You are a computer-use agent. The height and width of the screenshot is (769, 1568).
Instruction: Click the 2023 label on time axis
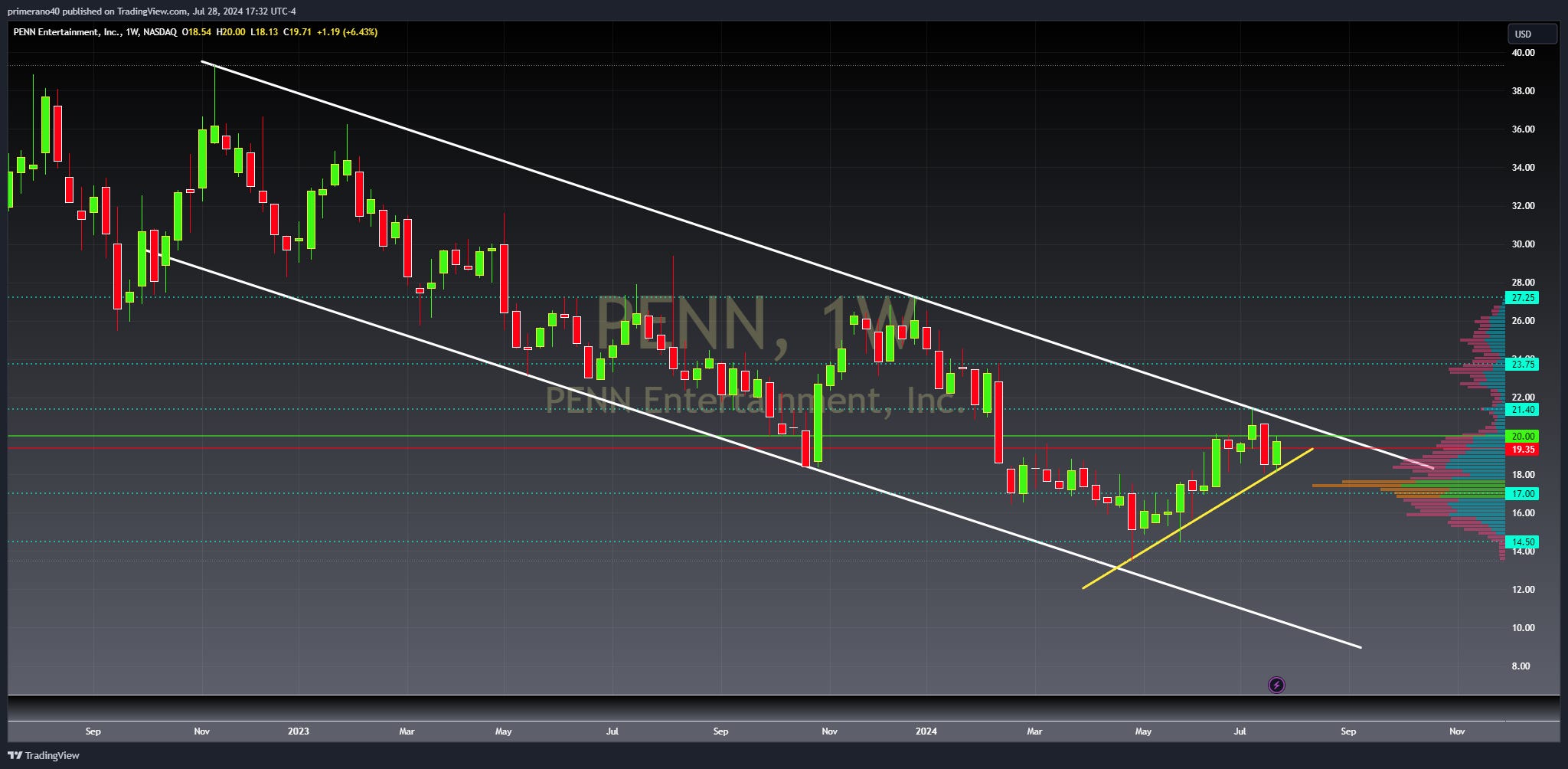[299, 731]
